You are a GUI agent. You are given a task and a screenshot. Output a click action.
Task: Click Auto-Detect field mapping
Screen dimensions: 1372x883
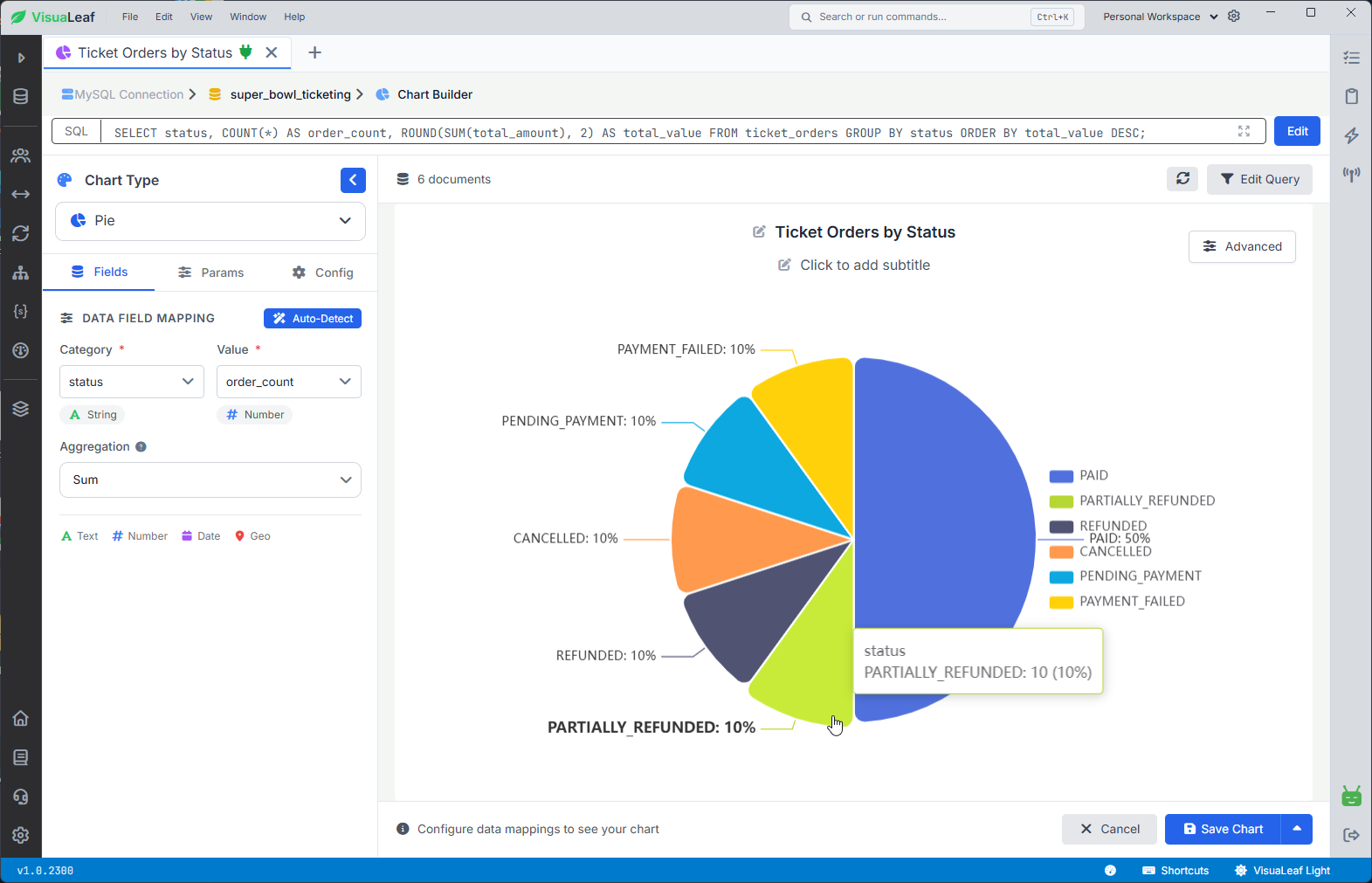click(313, 319)
